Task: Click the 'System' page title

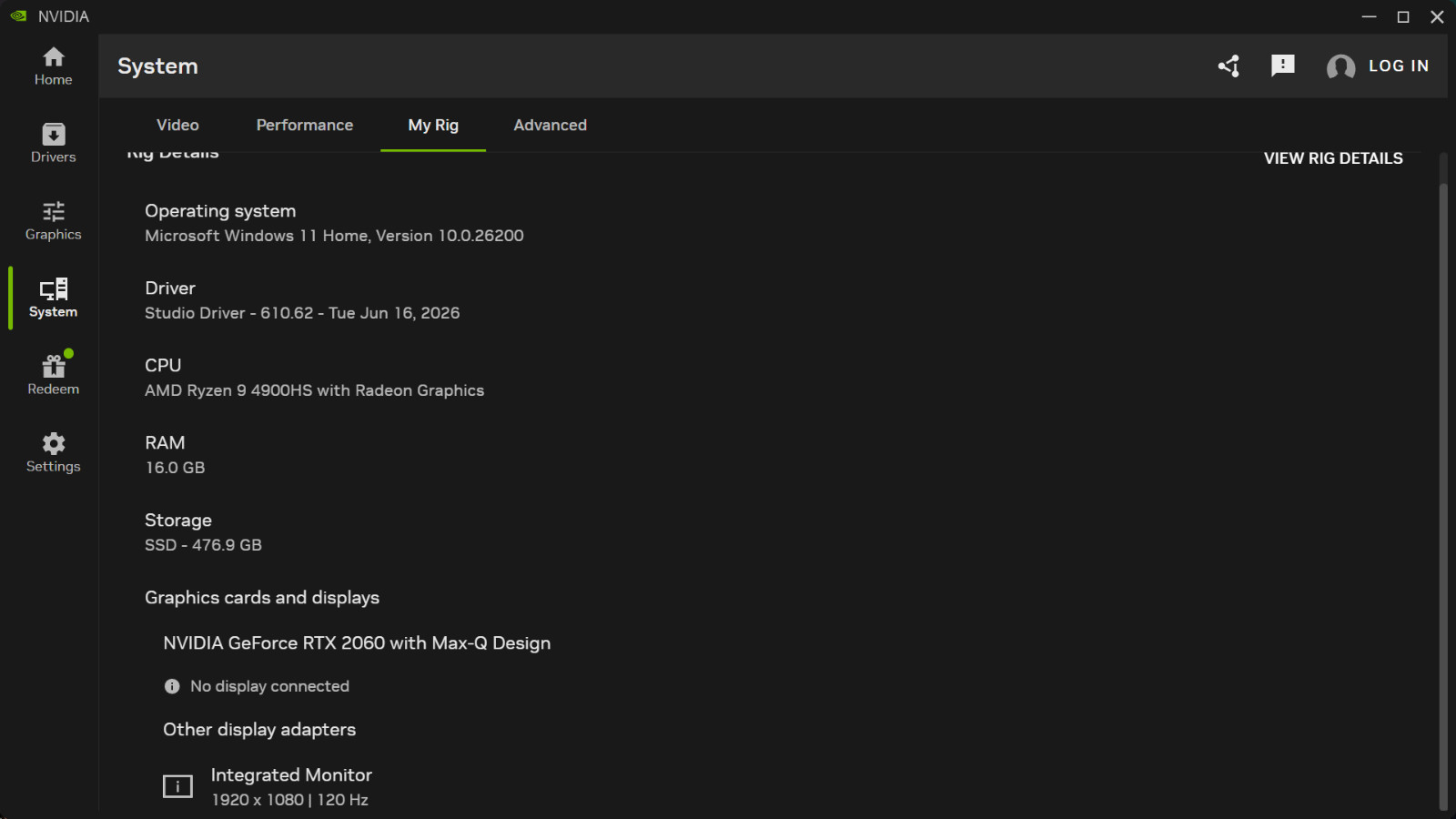Action: coord(157,66)
